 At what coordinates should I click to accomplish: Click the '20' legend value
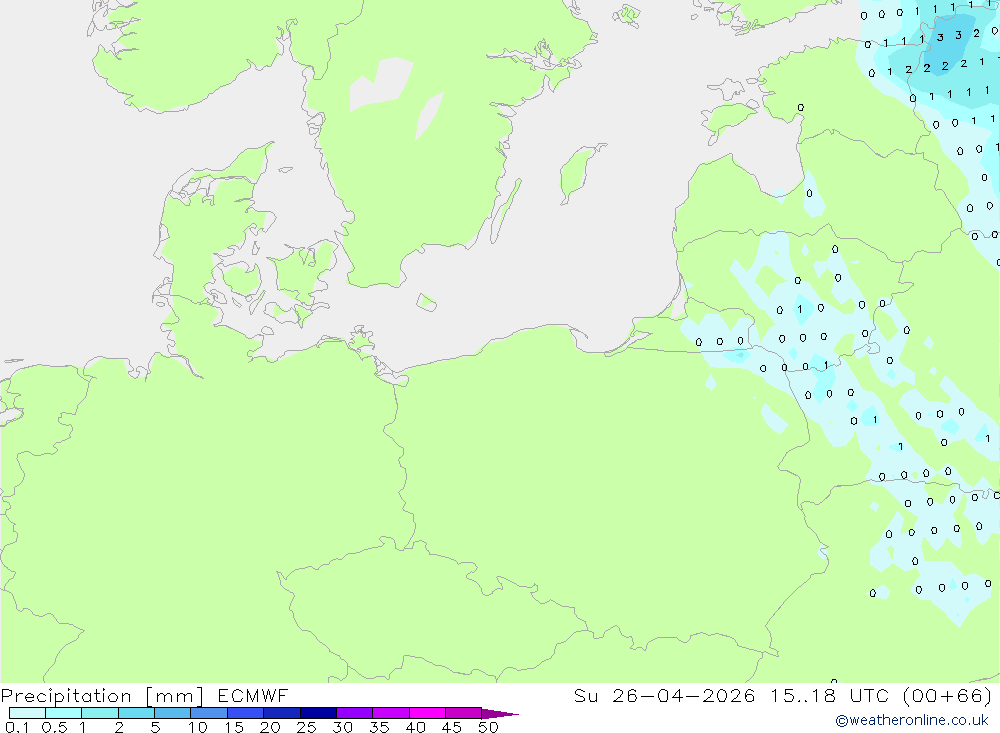pyautogui.click(x=270, y=727)
